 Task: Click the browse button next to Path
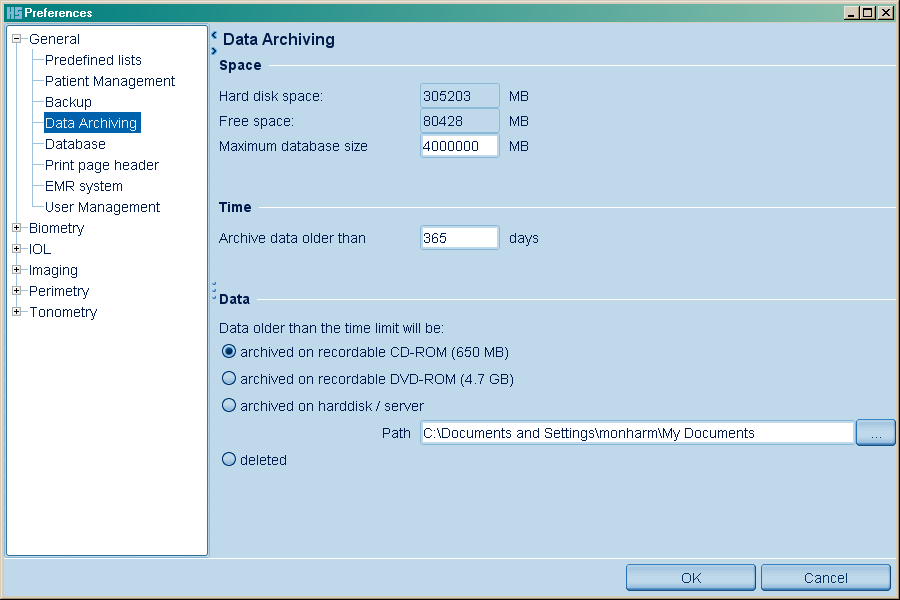[x=875, y=433]
